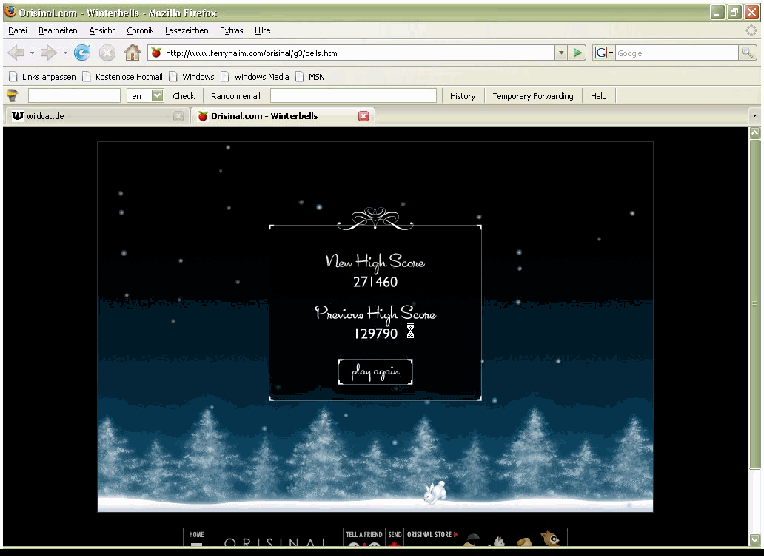
Task: Click the site favicon in the address bar
Action: (x=156, y=53)
